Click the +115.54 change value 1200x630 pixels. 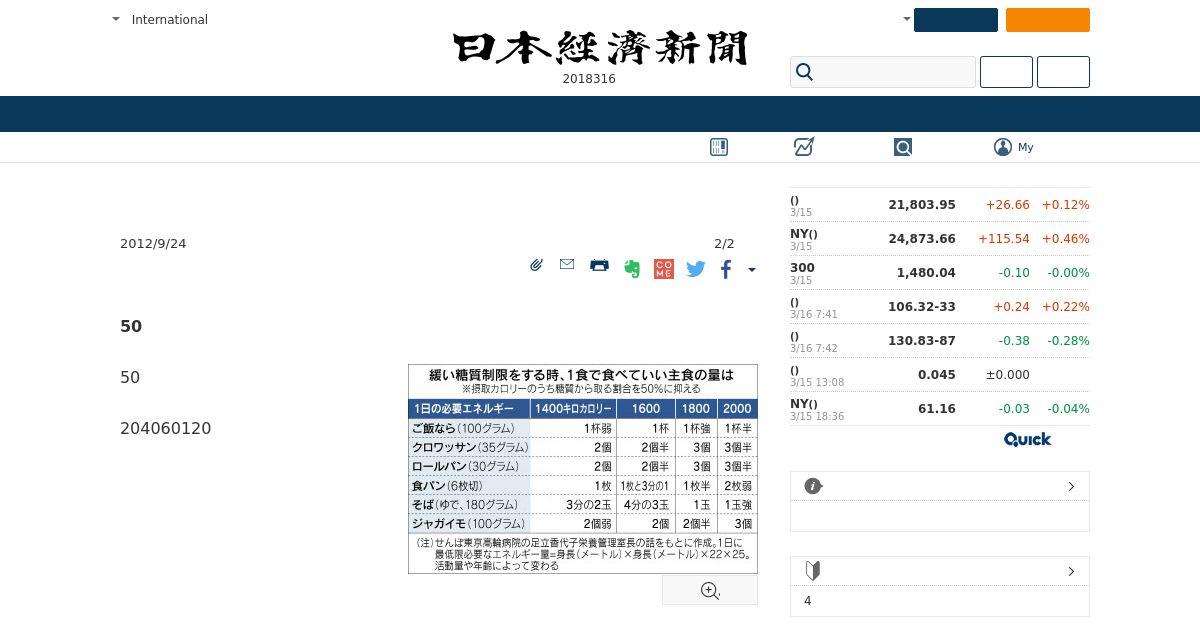1003,238
